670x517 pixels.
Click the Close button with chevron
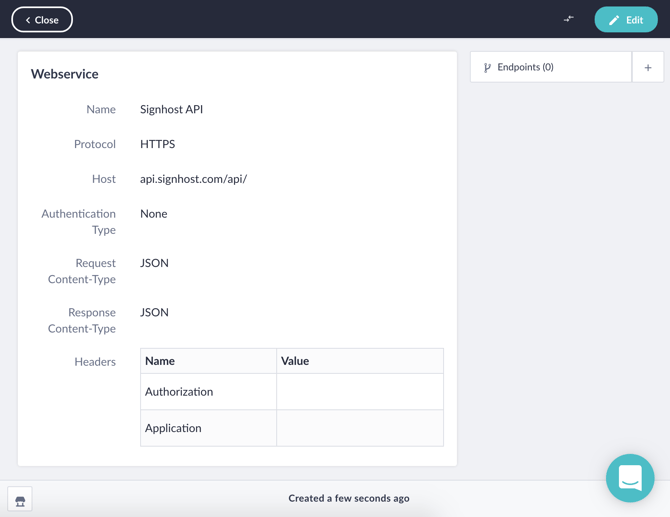42,20
